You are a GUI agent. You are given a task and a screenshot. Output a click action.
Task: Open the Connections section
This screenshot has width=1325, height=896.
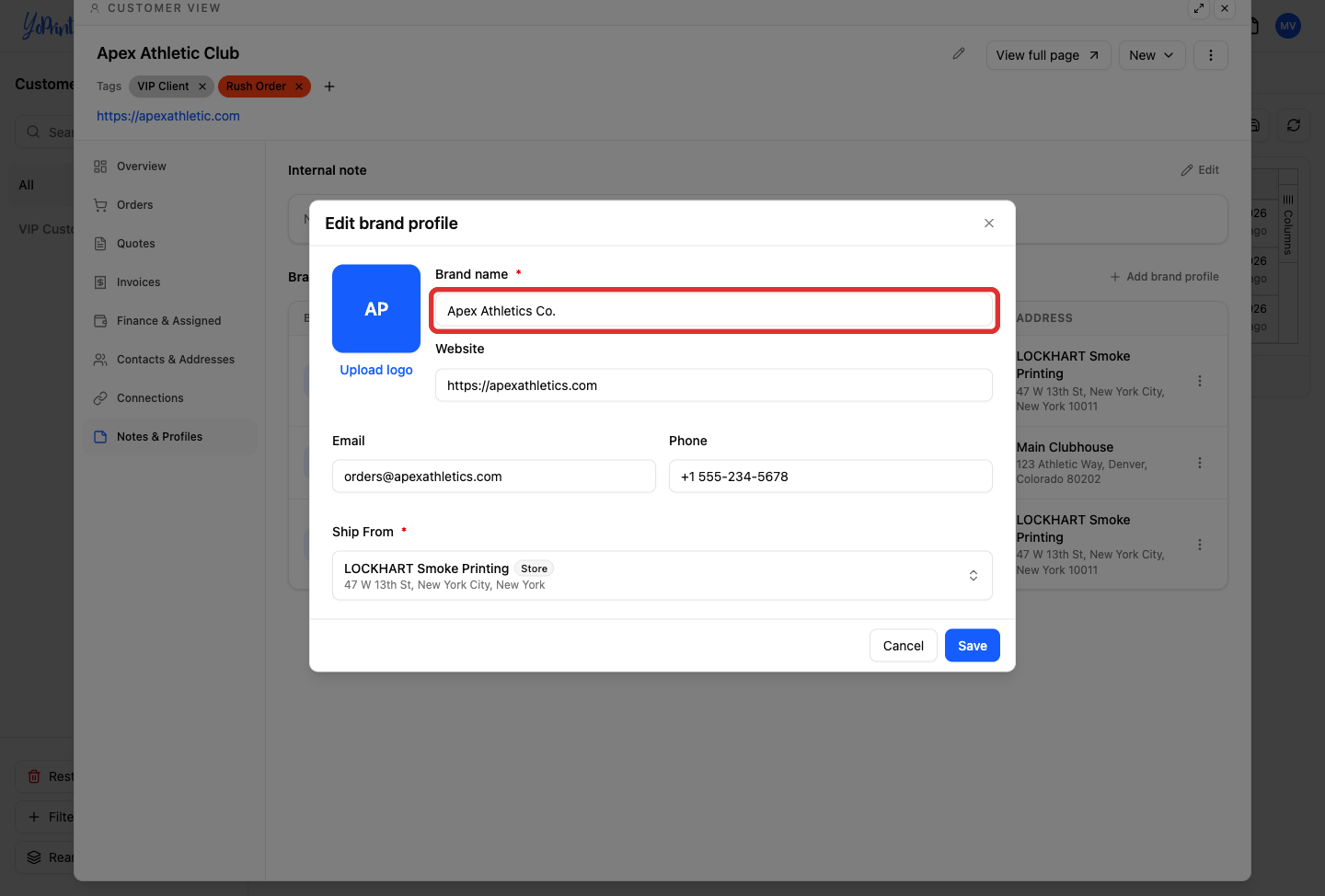pos(171,398)
